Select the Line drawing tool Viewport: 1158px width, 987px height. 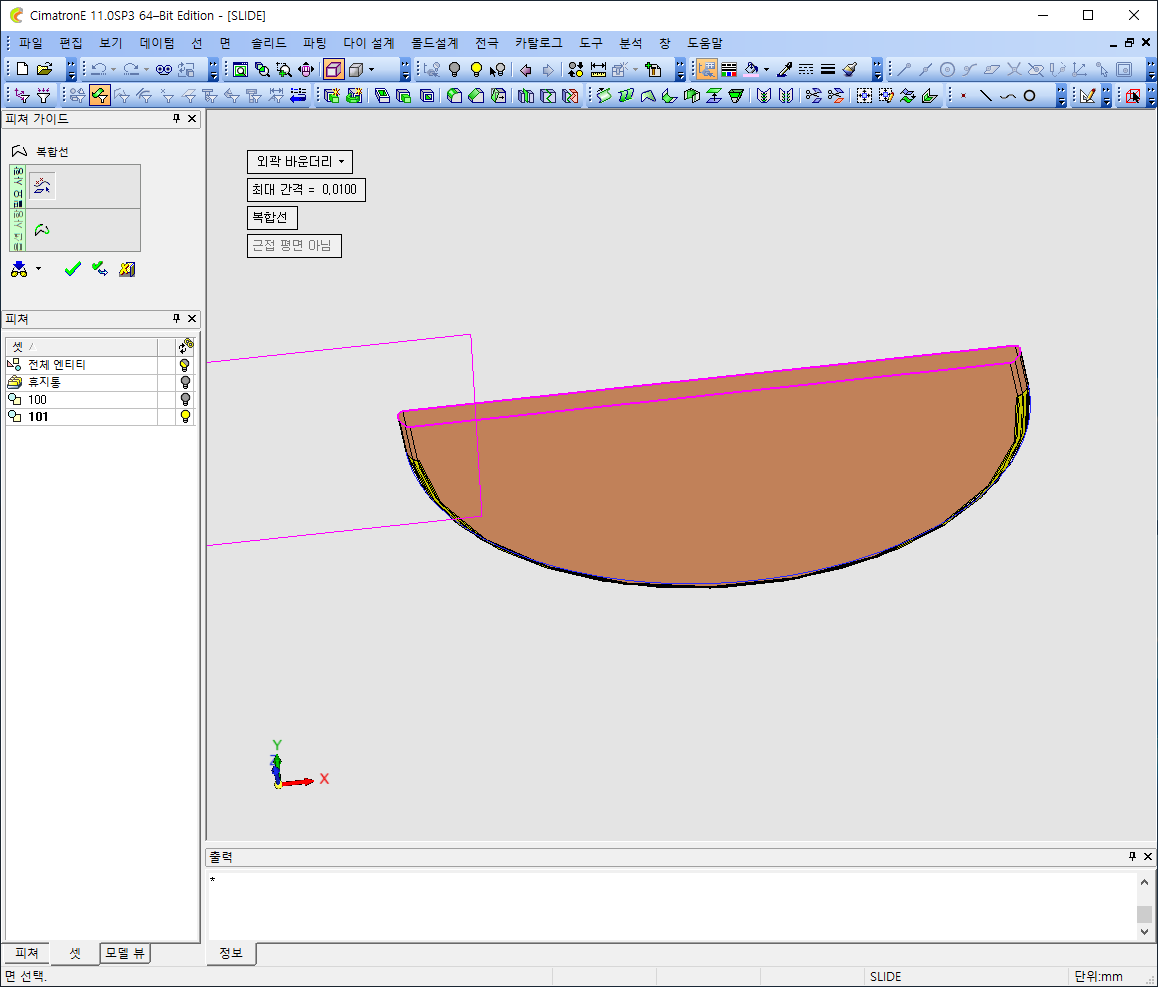pos(985,95)
